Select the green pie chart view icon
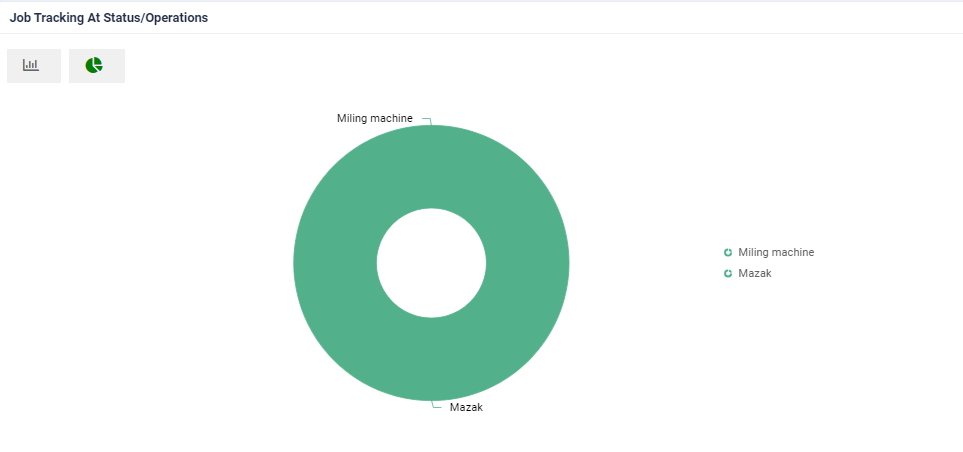The image size is (963, 452). [x=95, y=65]
